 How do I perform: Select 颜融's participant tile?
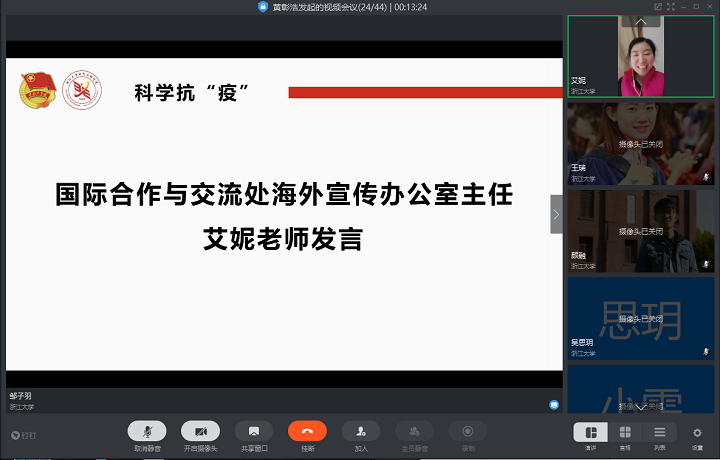(x=640, y=230)
